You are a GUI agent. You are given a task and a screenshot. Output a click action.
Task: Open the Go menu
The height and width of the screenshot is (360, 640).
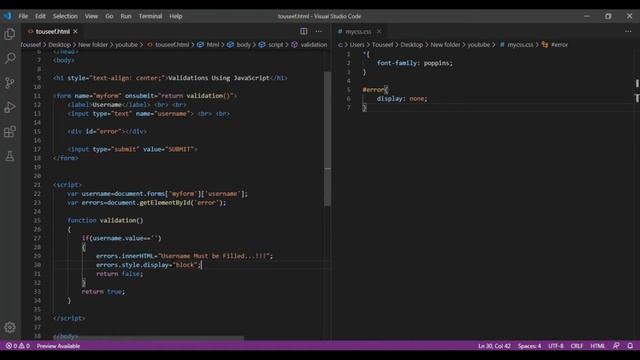tap(109, 16)
